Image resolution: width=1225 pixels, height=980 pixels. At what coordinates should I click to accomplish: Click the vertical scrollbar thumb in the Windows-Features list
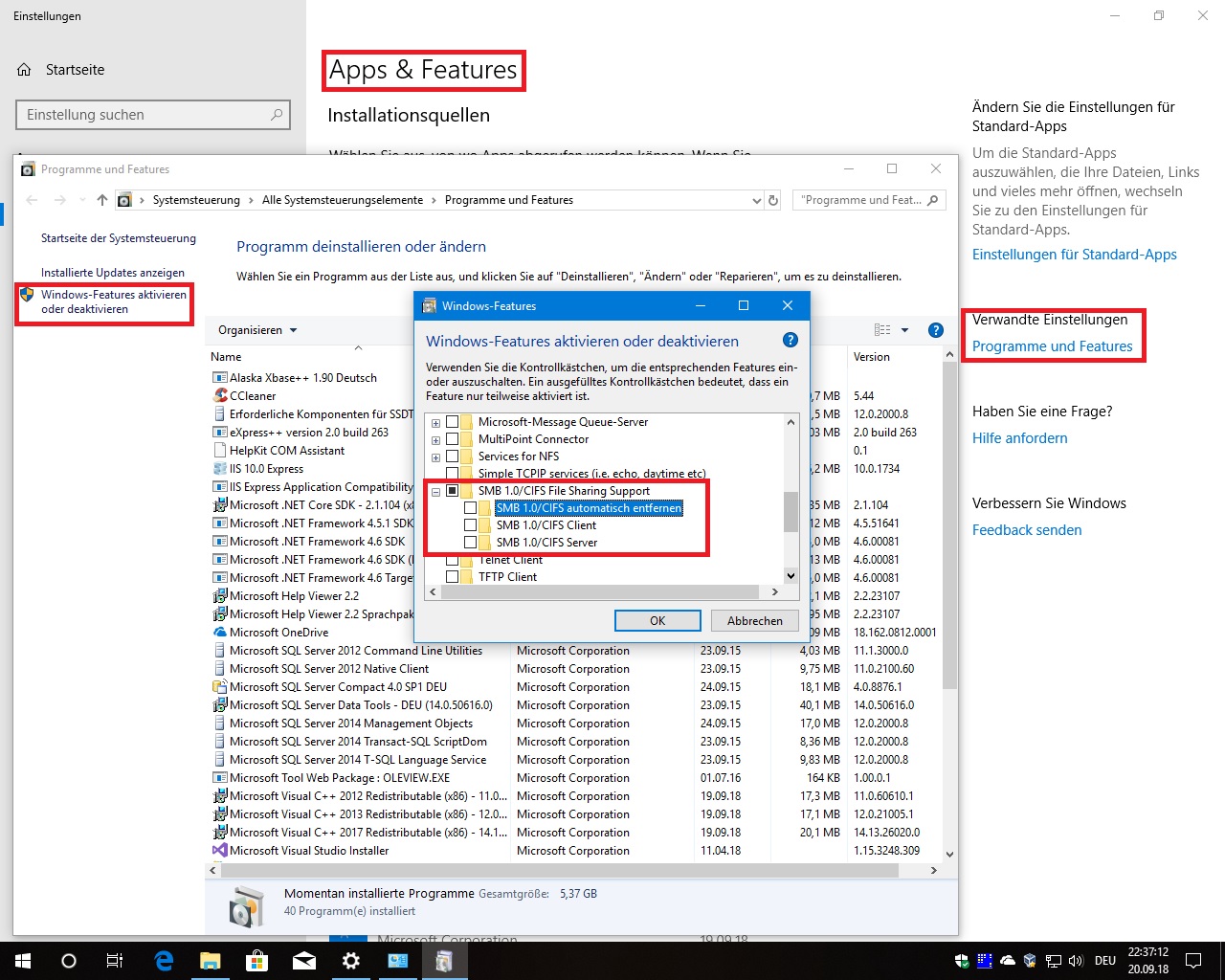pyautogui.click(x=791, y=512)
